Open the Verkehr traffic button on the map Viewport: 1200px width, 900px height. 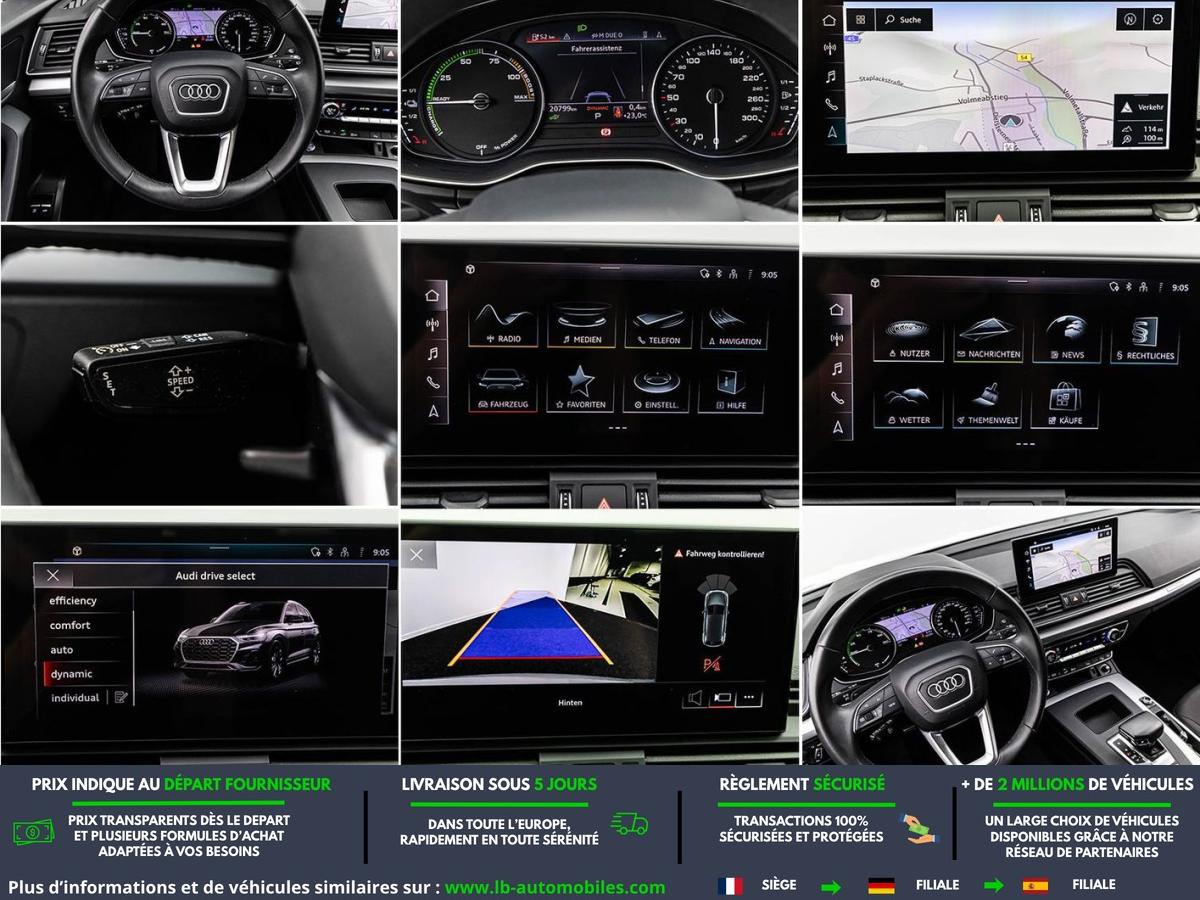coord(1140,107)
